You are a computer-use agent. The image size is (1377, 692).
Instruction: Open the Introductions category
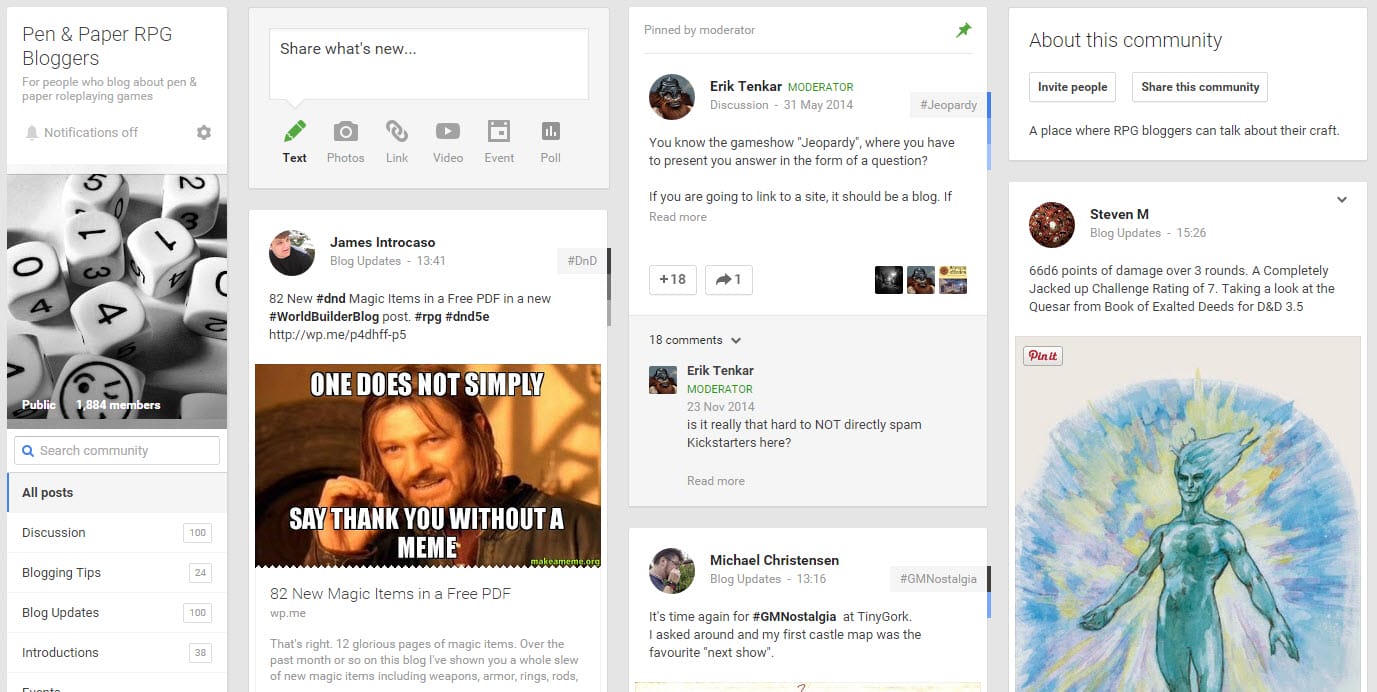tap(117, 653)
